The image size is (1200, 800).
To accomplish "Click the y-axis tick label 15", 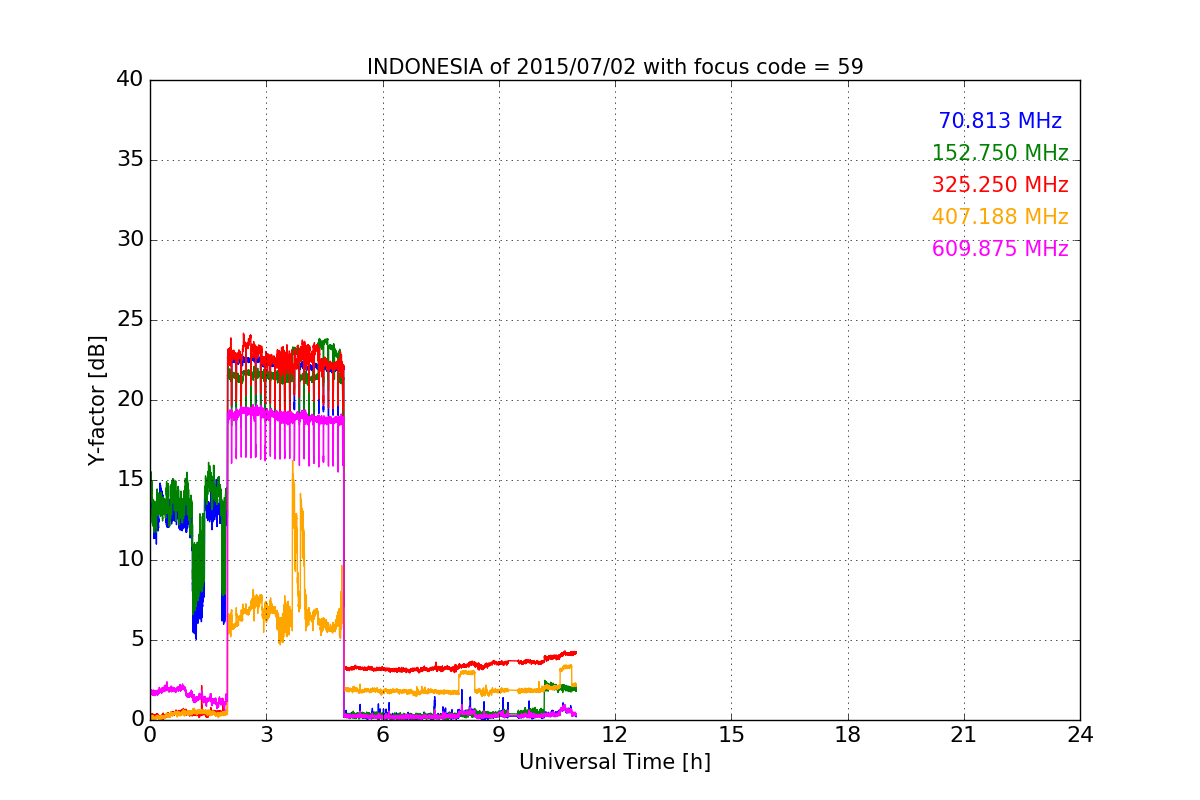I will (130, 480).
